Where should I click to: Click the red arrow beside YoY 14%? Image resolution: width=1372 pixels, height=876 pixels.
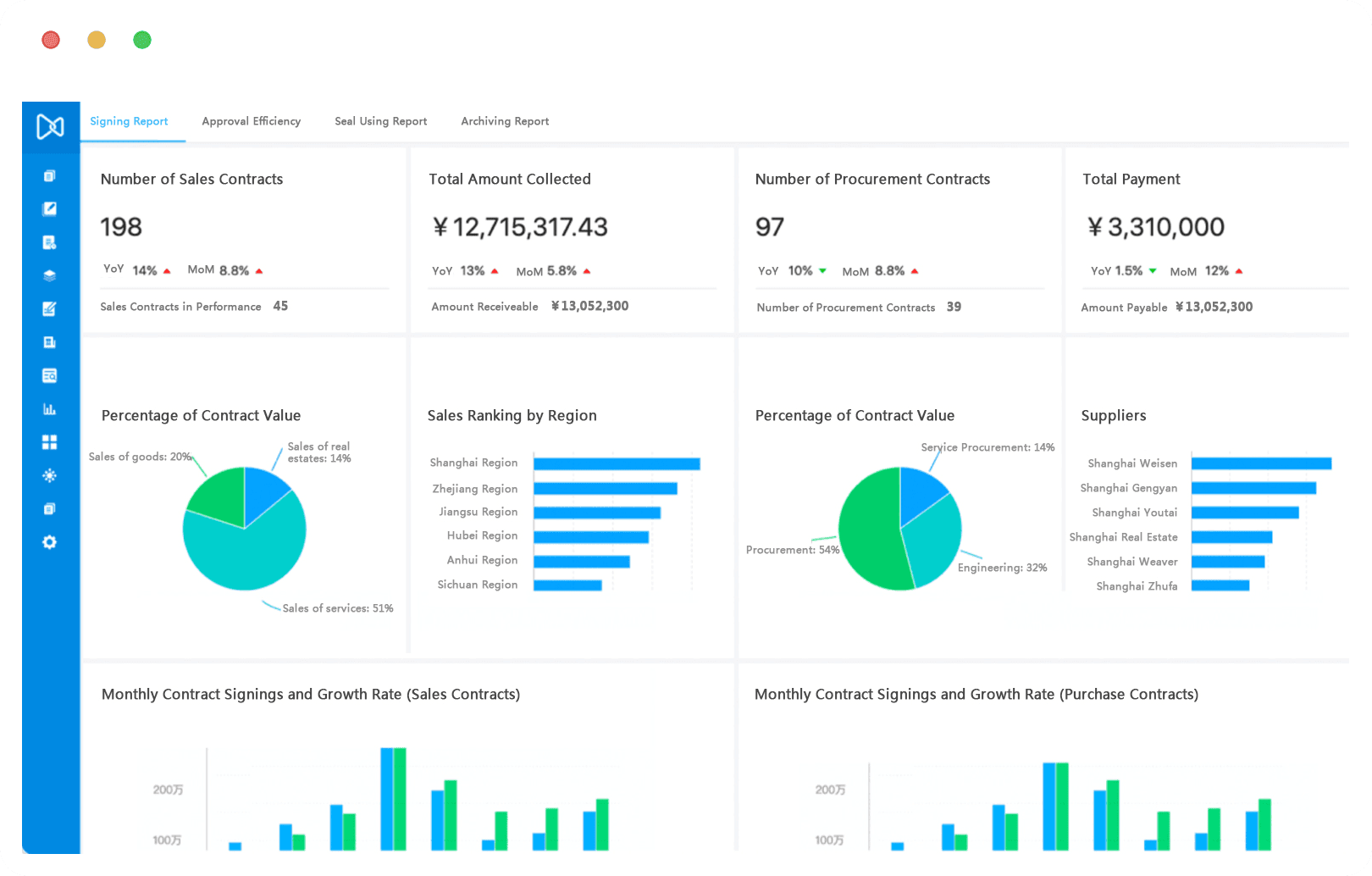click(167, 271)
